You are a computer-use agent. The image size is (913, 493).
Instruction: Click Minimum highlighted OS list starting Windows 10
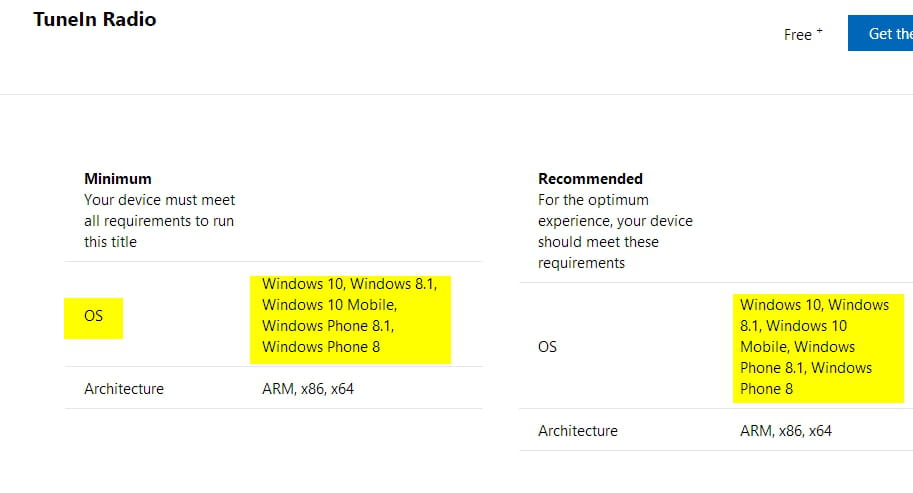pyautogui.click(x=350, y=320)
